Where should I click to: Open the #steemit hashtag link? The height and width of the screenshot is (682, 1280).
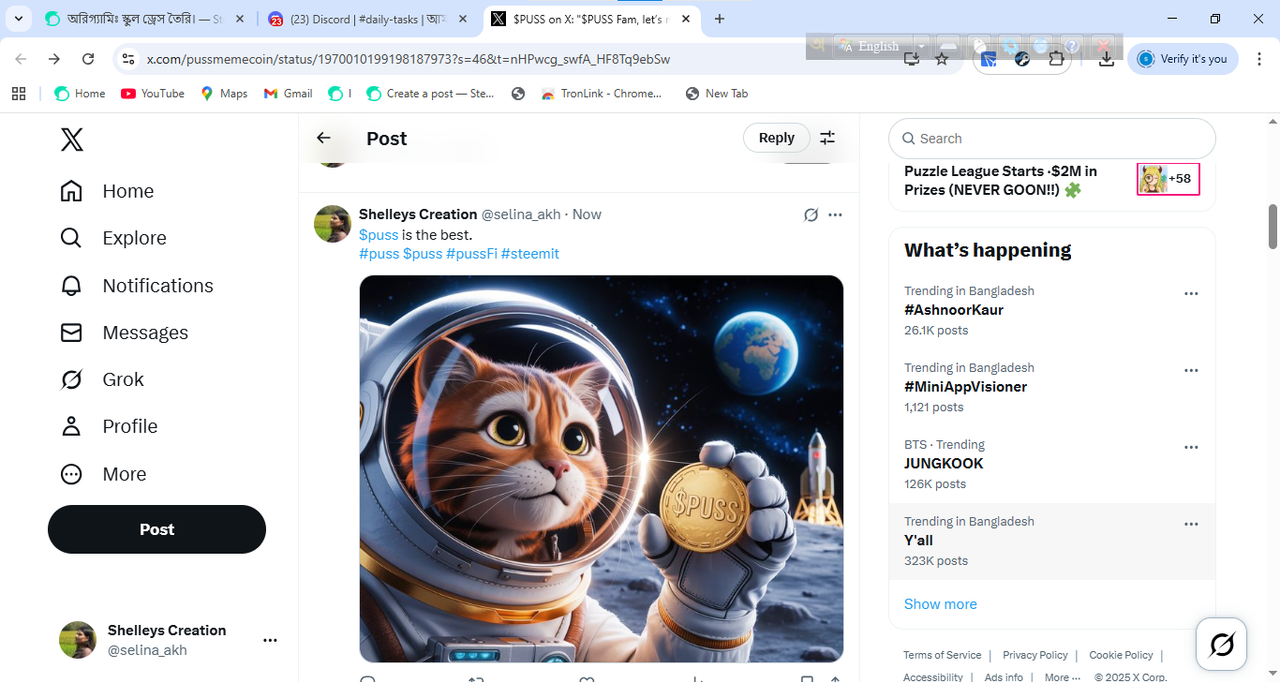click(x=530, y=254)
